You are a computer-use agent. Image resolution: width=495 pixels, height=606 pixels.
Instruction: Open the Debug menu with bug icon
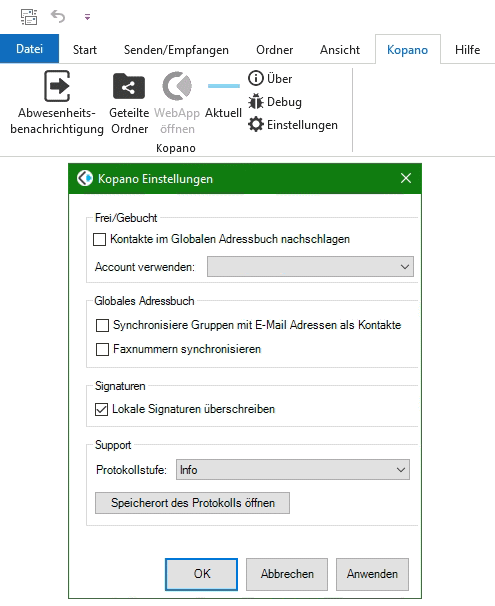tap(275, 102)
